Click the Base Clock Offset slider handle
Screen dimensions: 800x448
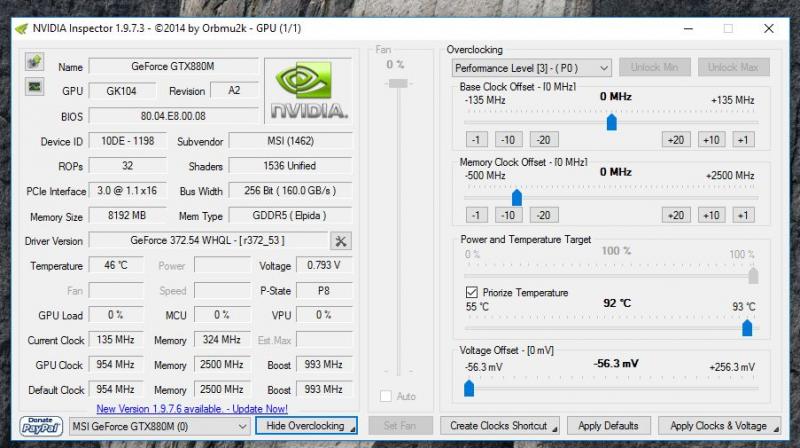tap(611, 122)
